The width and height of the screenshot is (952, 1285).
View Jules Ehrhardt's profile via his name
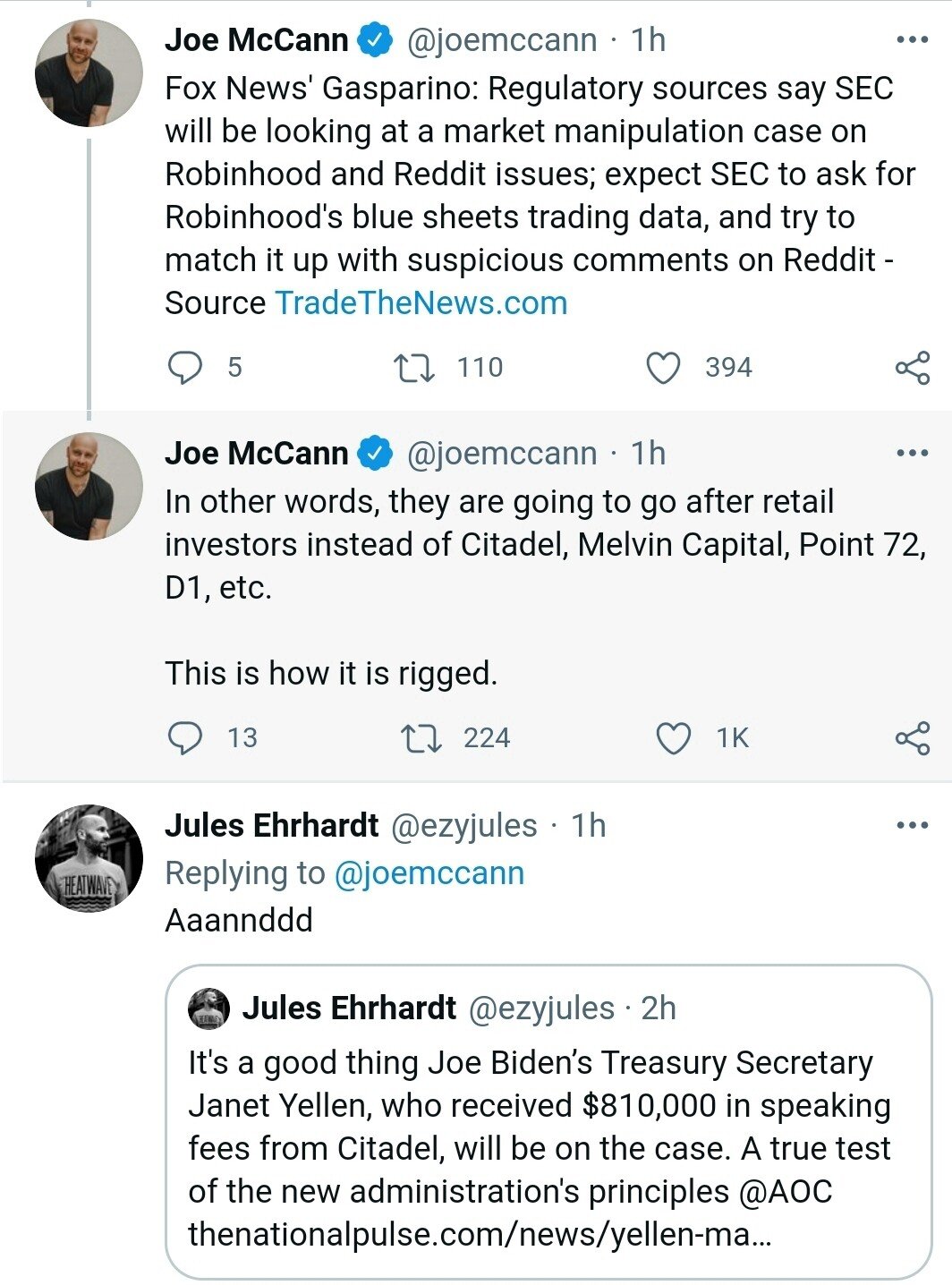(x=272, y=825)
